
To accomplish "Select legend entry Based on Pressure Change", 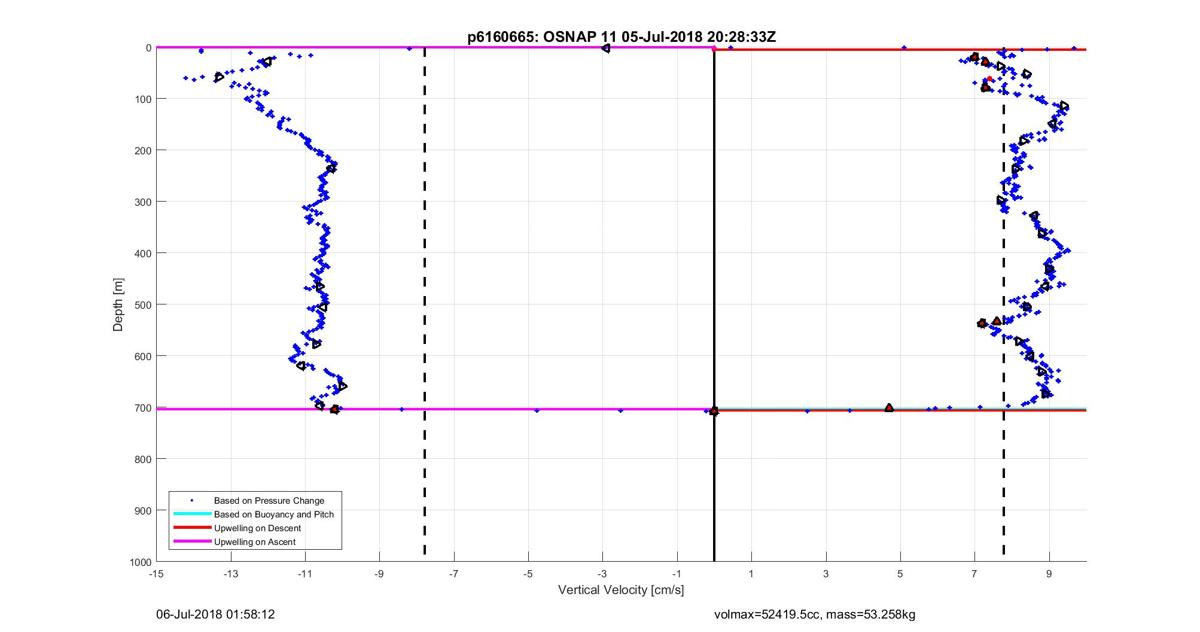I will click(269, 500).
